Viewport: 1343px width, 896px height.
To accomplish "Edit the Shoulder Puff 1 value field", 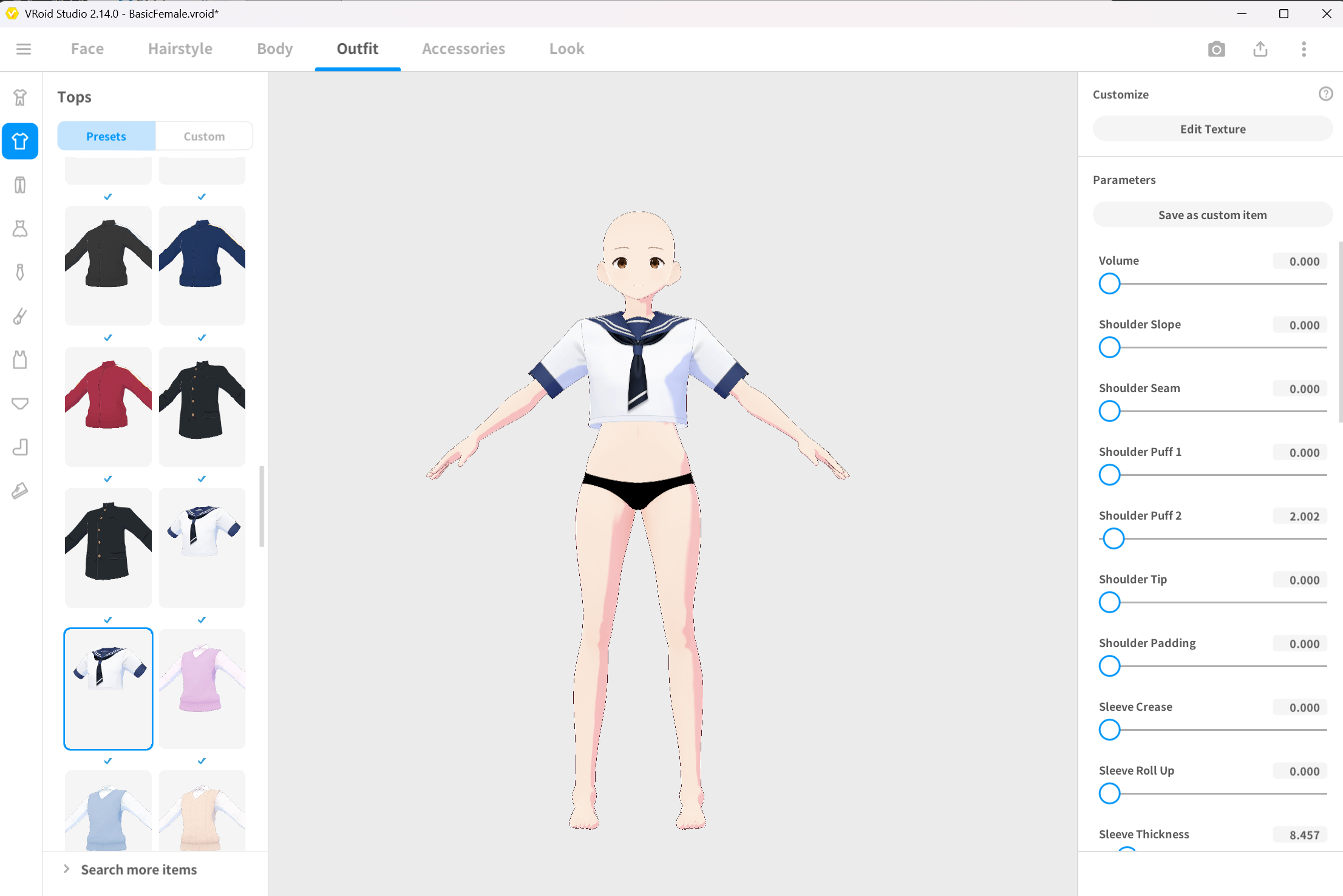I will [1300, 452].
